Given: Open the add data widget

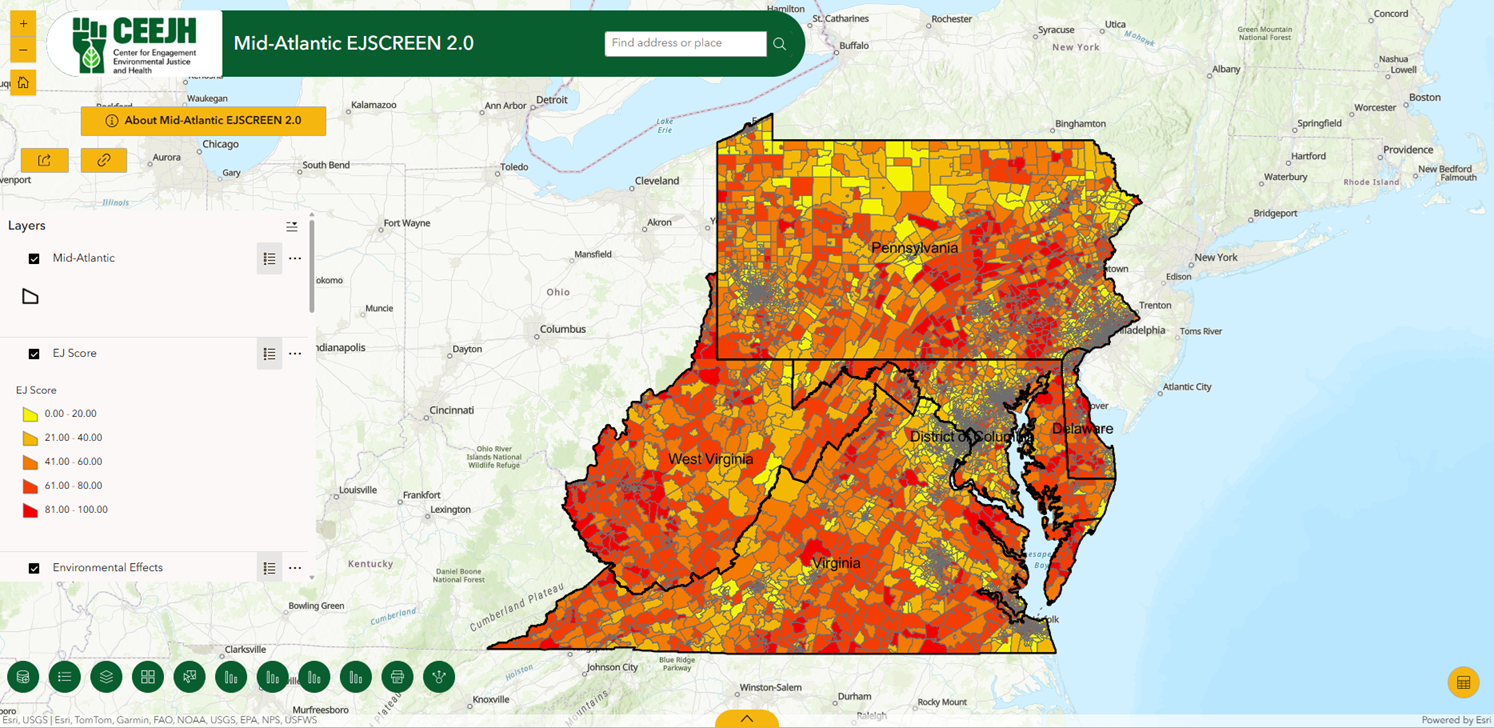Looking at the screenshot, I should click(23, 677).
